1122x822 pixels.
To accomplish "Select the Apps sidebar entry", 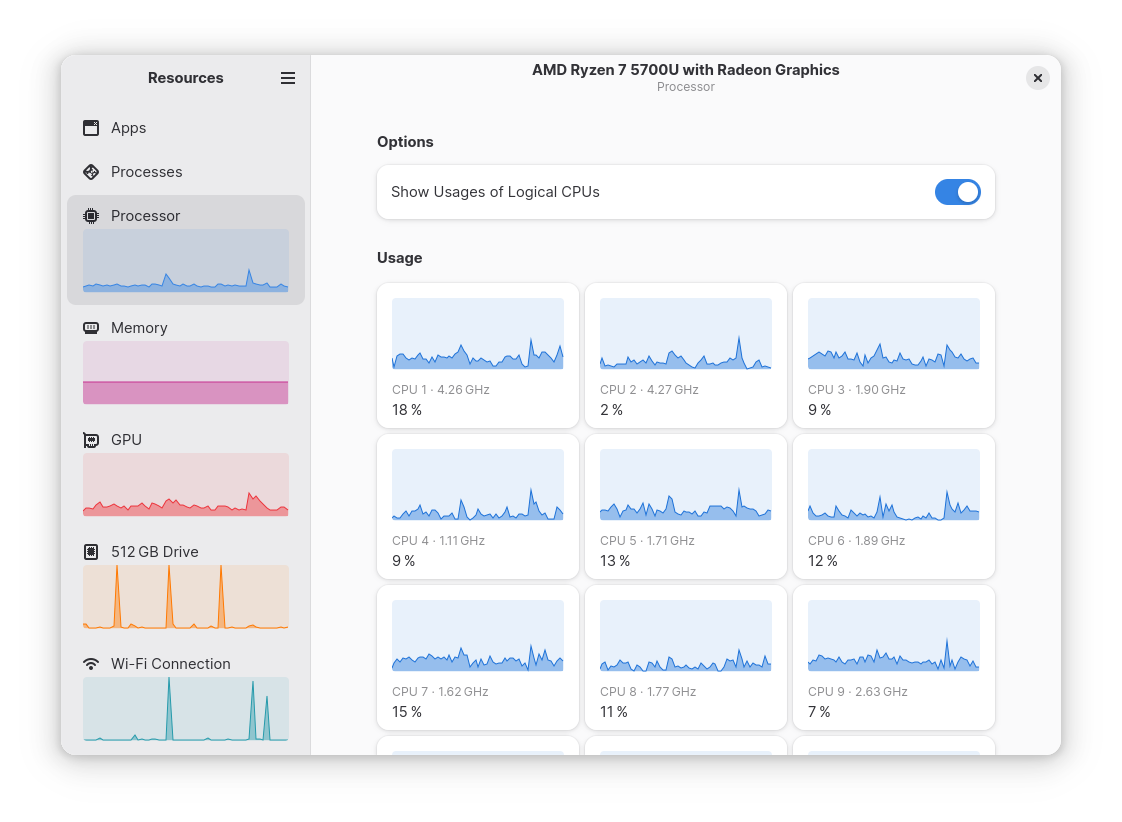I will pyautogui.click(x=129, y=128).
